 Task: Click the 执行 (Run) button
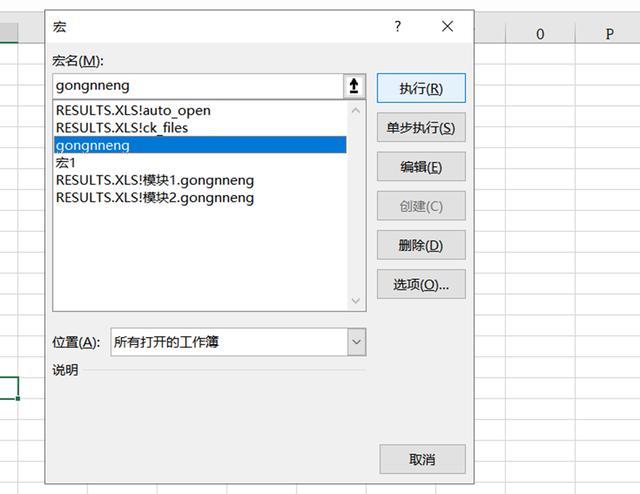point(421,88)
